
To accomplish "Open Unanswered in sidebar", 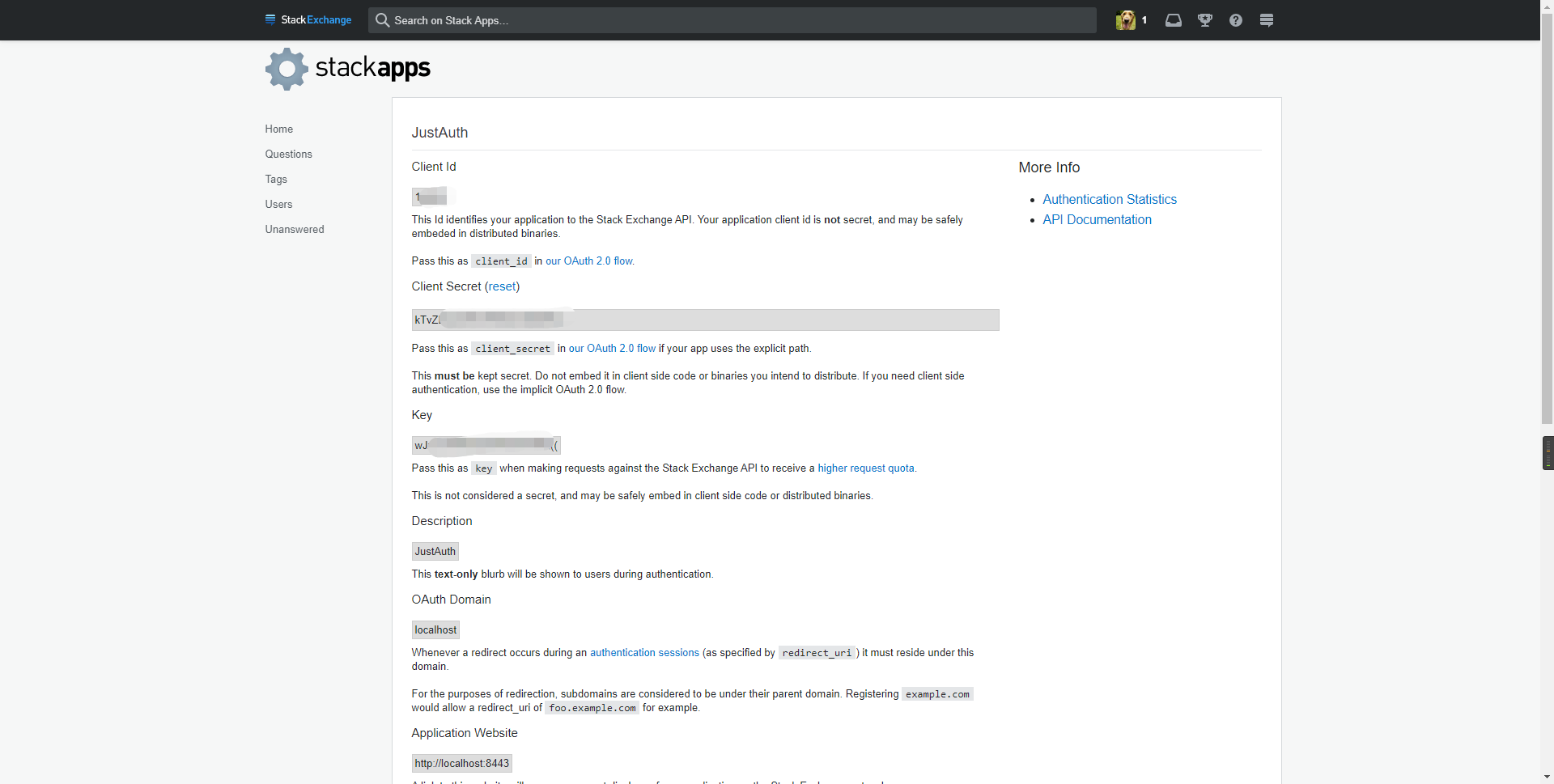I will tap(295, 229).
